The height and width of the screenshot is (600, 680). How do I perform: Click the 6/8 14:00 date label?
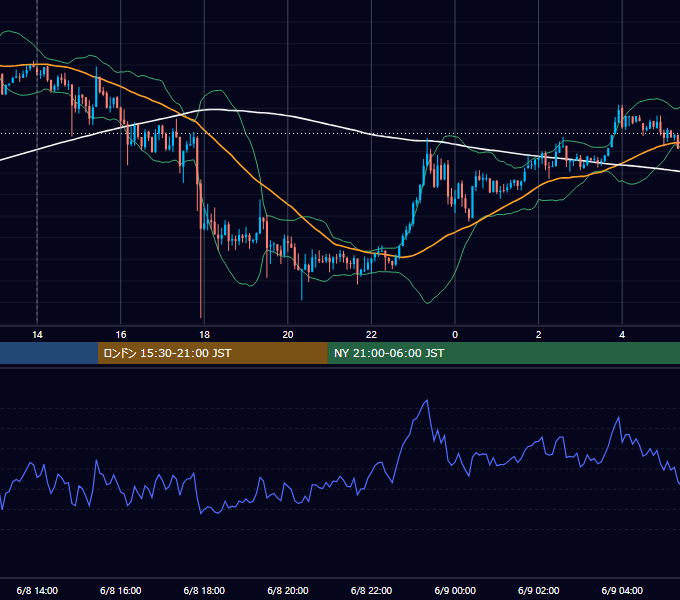37,590
